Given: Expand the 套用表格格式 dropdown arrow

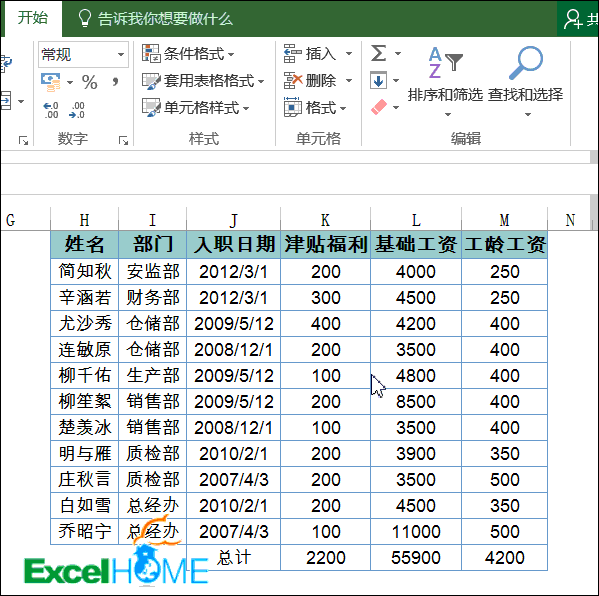Looking at the screenshot, I should click(261, 81).
